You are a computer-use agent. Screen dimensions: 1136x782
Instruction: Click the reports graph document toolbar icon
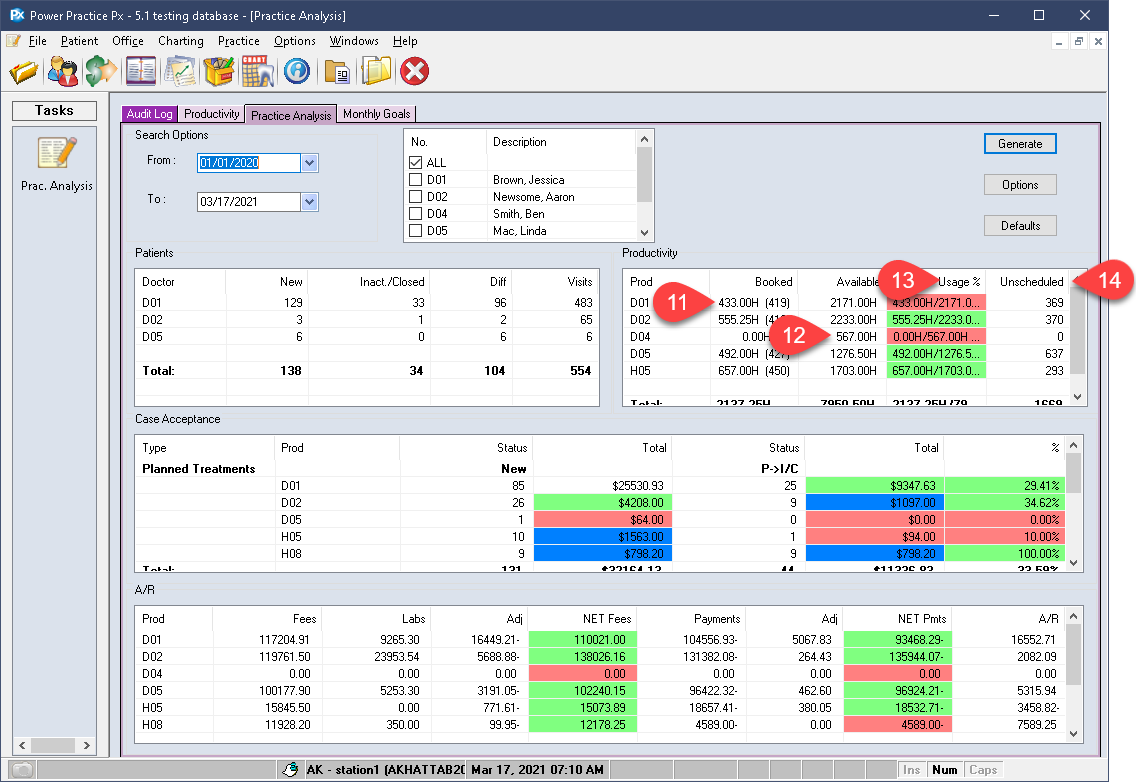pos(180,72)
